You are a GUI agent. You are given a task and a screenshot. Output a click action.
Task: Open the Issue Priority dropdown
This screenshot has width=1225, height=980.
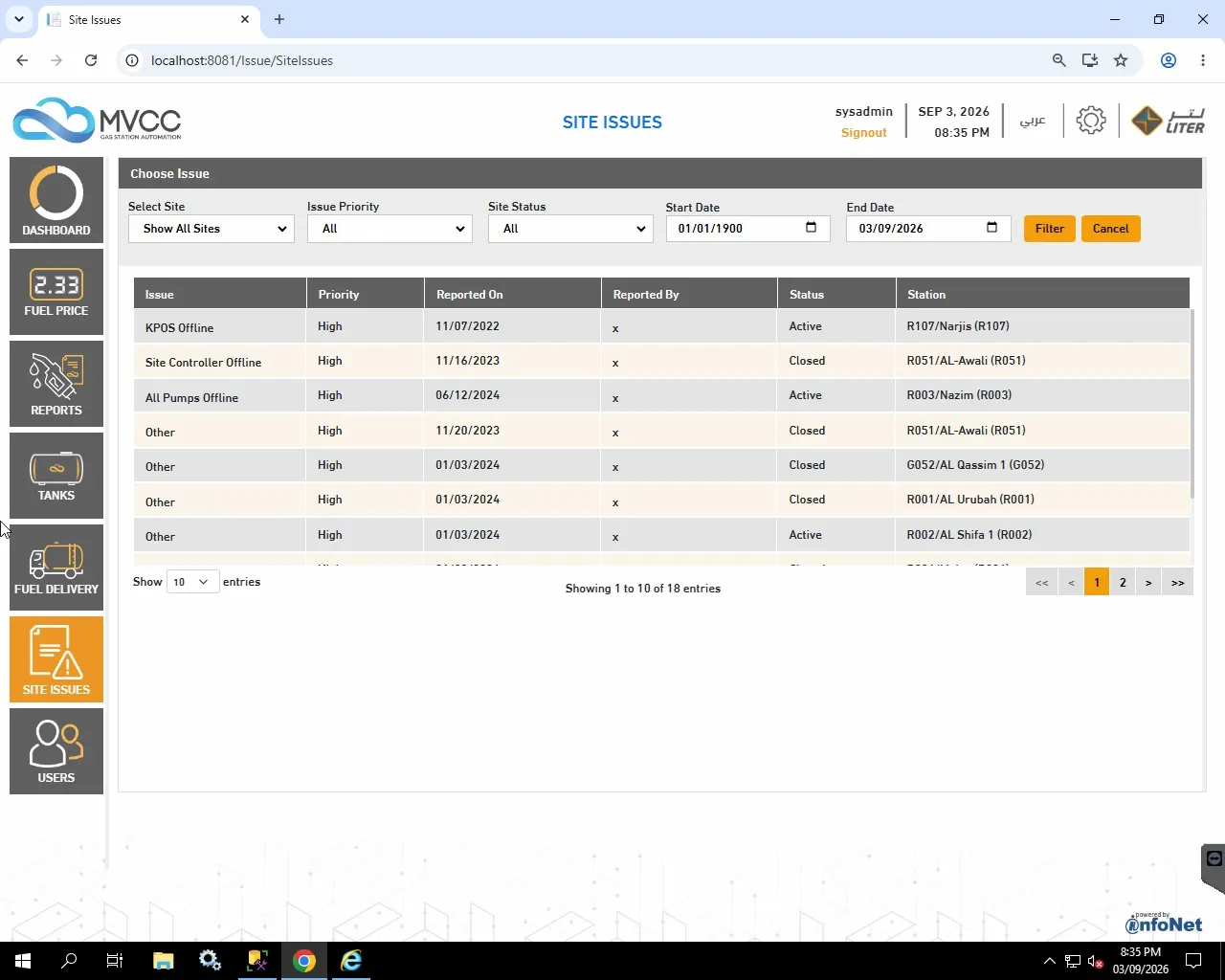[x=390, y=229]
